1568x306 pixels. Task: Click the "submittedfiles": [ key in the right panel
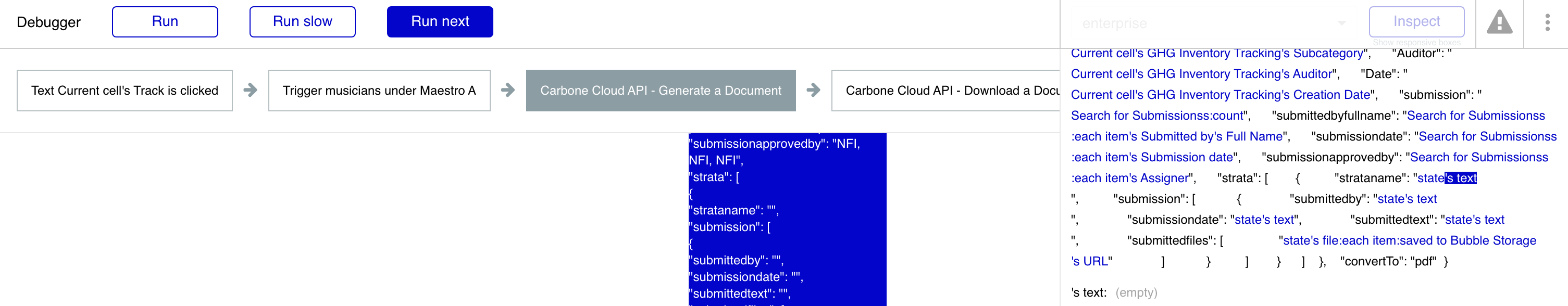(1175, 241)
